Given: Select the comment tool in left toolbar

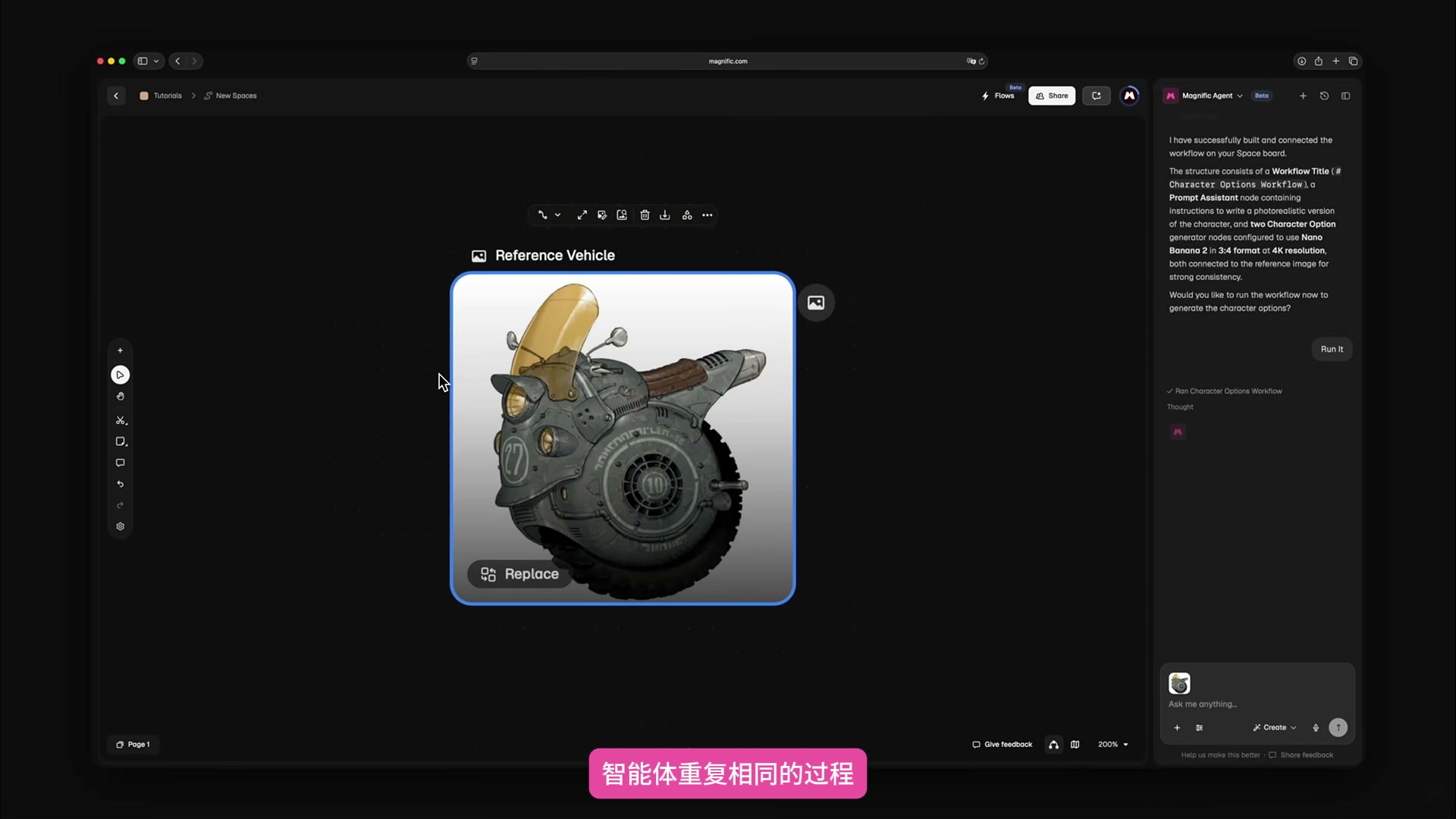Looking at the screenshot, I should pos(120,463).
